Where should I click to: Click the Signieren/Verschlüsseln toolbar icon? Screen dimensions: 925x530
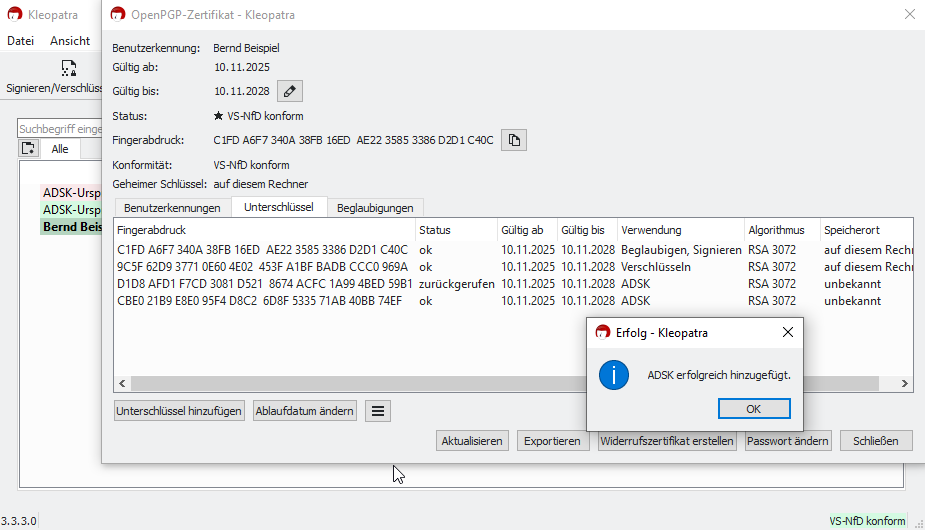point(68,69)
